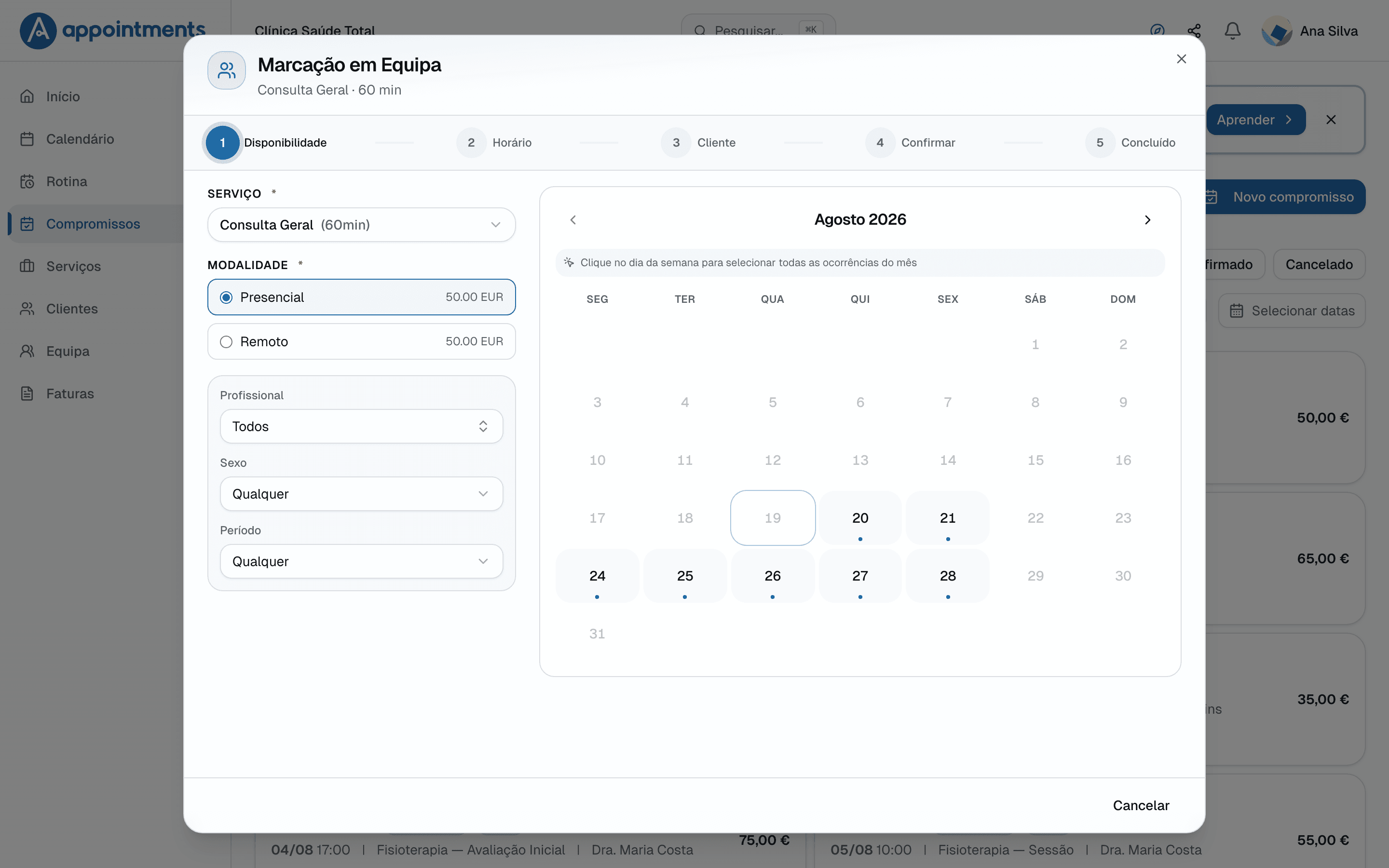Open notifications bell icon
The image size is (1389, 868).
point(1232,30)
